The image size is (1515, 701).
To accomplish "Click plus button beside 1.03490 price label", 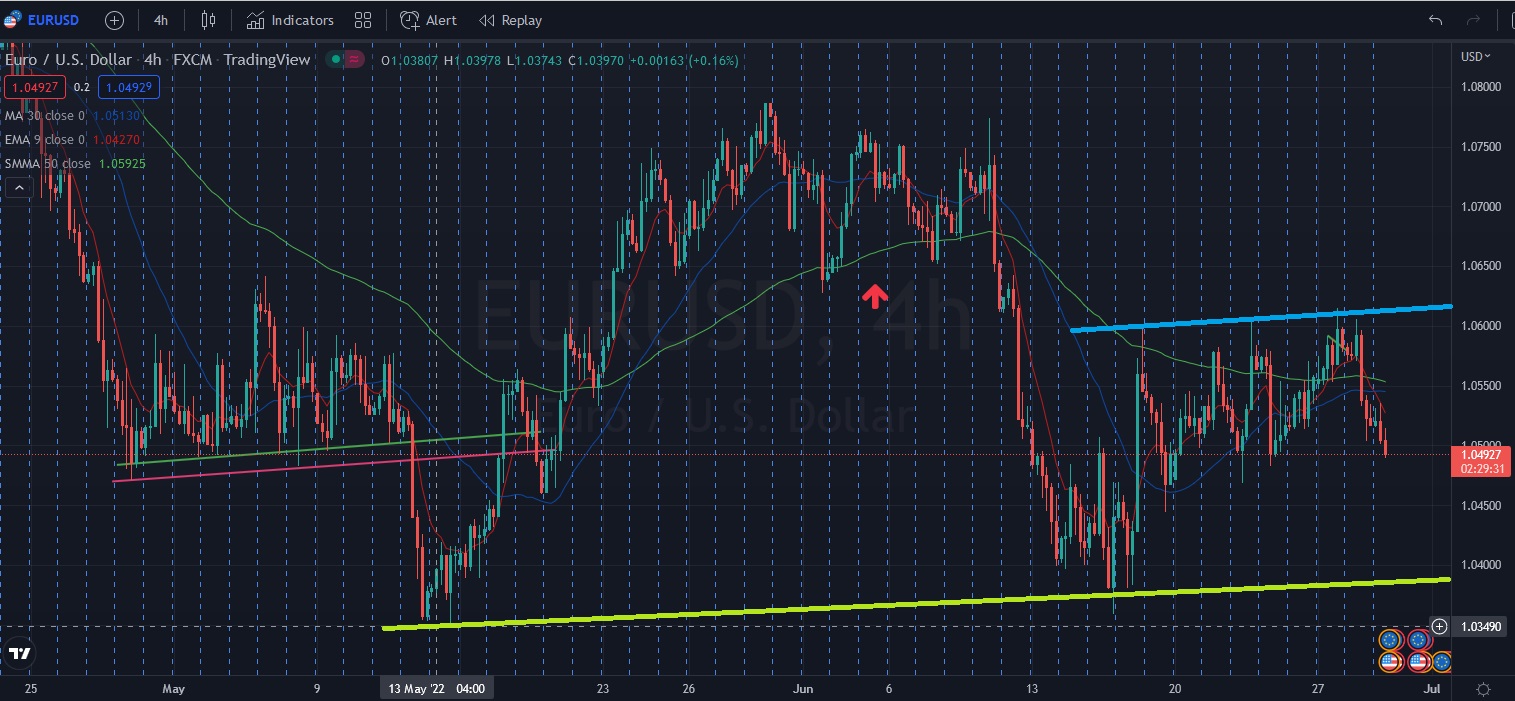I will 1439,626.
